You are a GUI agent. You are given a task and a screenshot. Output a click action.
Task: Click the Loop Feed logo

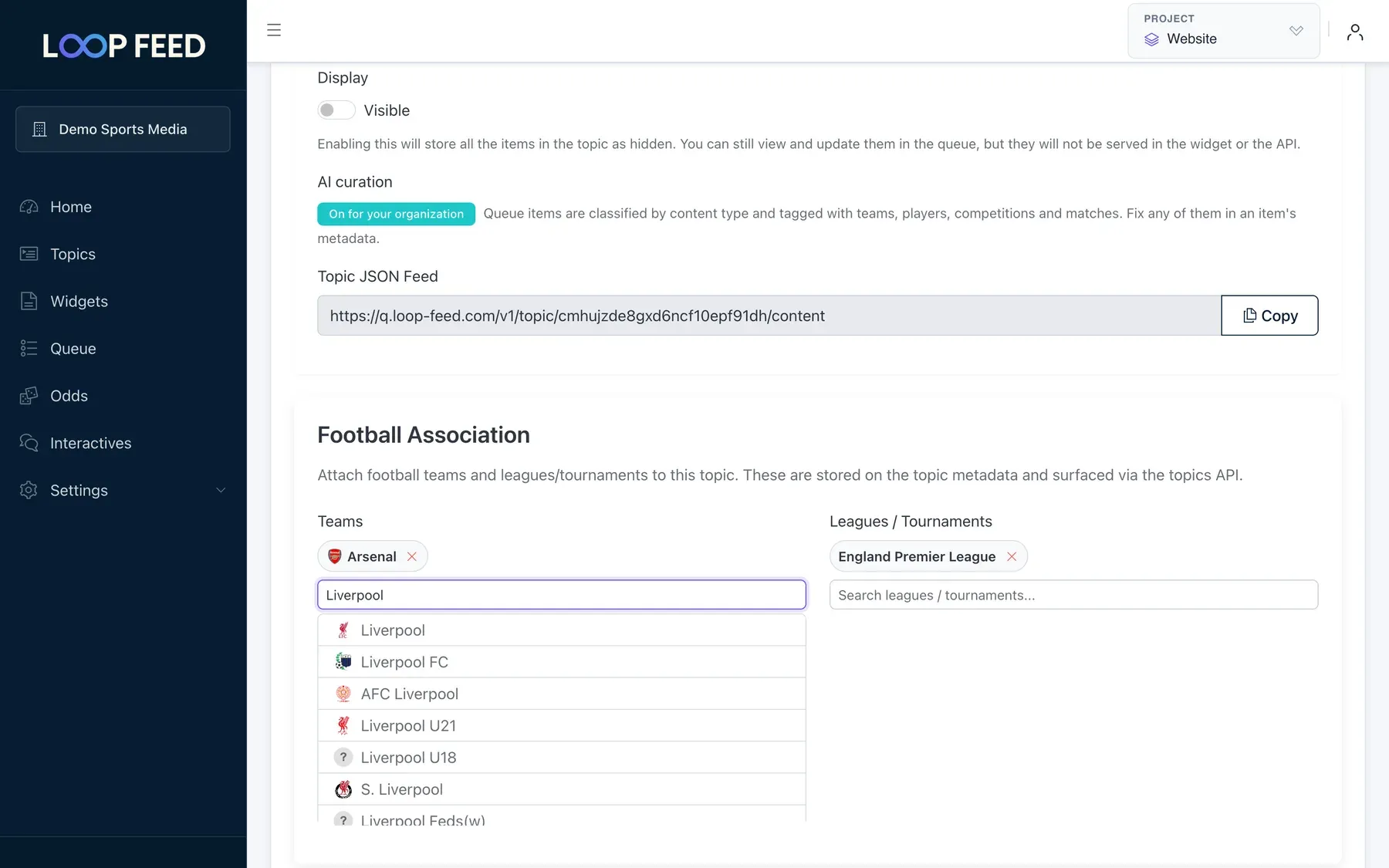tap(123, 46)
